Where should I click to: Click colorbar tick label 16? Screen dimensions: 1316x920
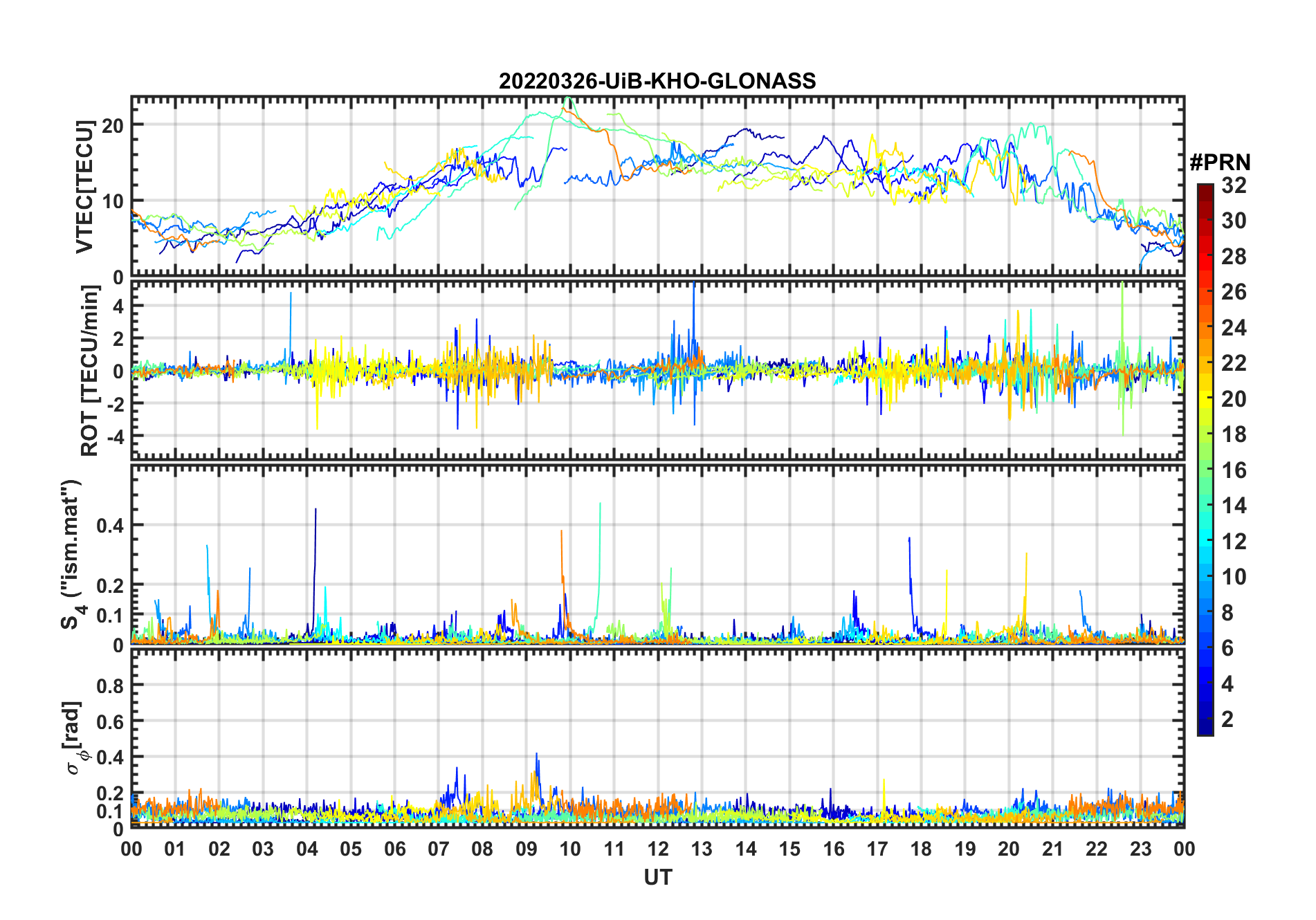pyautogui.click(x=1234, y=470)
